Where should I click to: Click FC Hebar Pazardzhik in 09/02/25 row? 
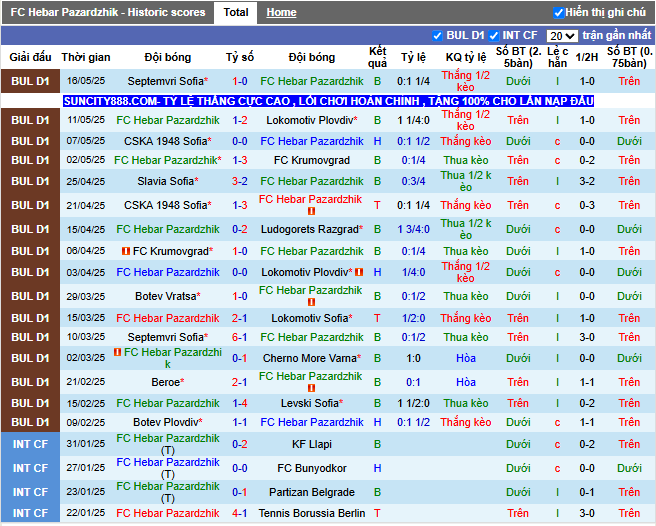click(312, 422)
